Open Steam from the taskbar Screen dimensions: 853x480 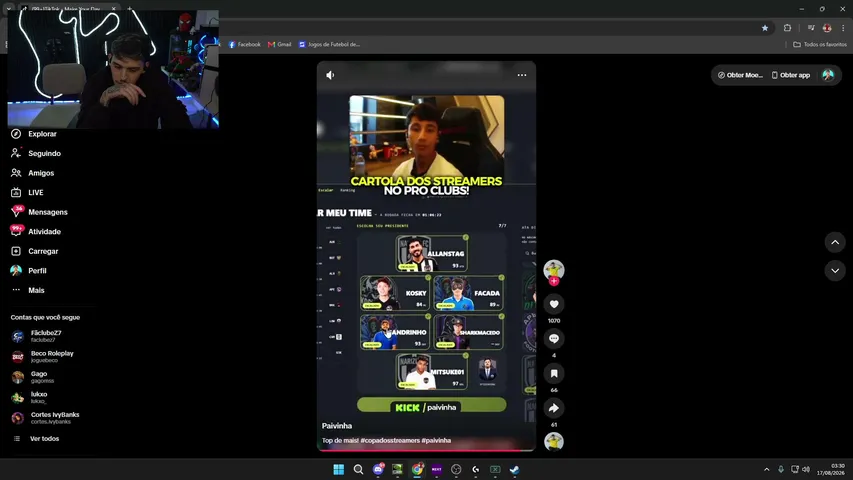[x=515, y=469]
